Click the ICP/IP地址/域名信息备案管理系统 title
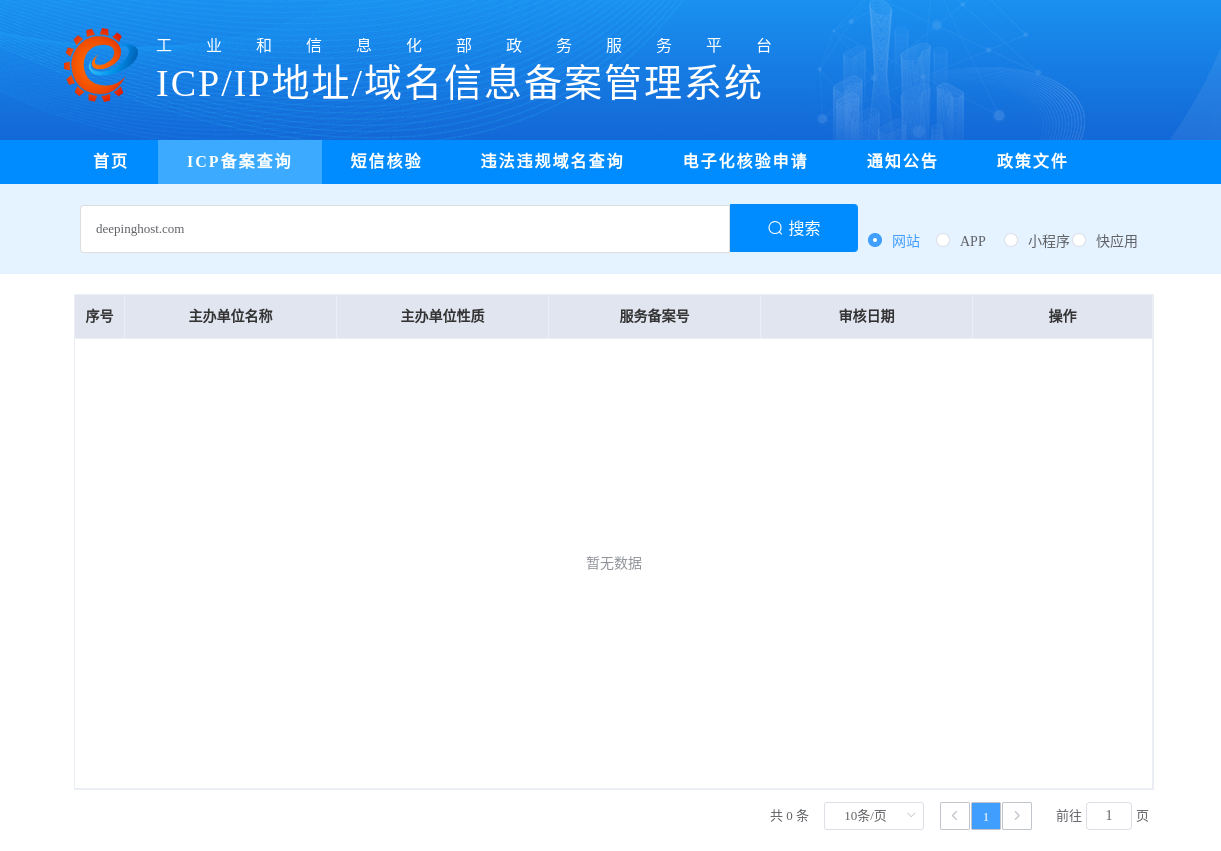The height and width of the screenshot is (851, 1221). [x=460, y=83]
